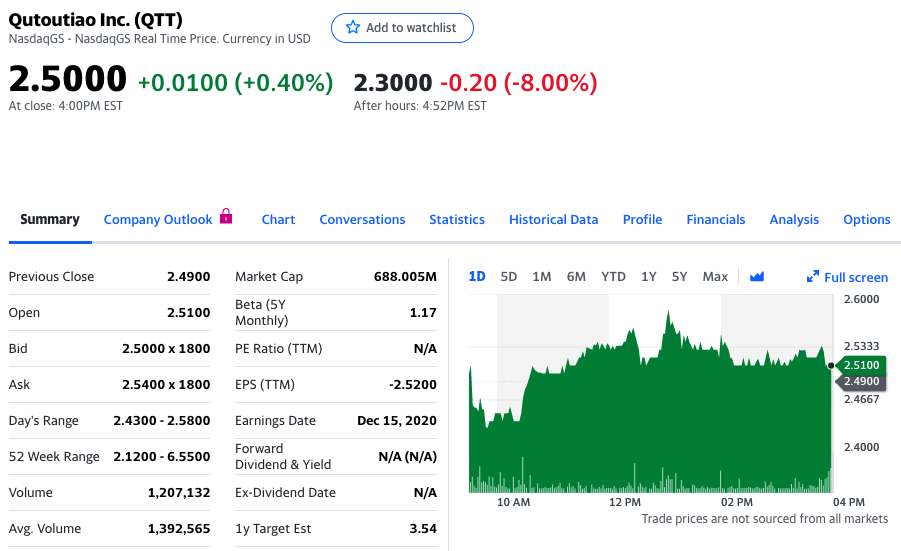Image resolution: width=901 pixels, height=551 pixels.
Task: Click the lock icon beside Company Outlook
Action: (226, 216)
